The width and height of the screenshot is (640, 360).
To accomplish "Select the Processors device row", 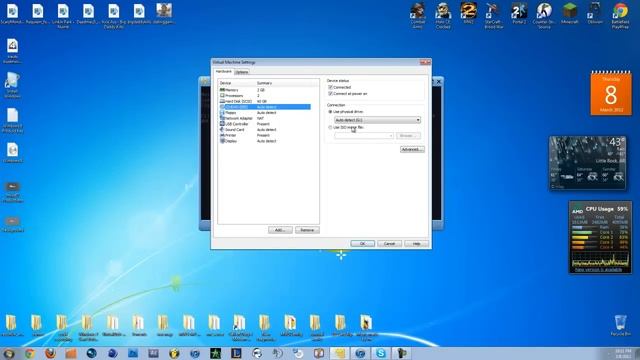I will coord(265,96).
